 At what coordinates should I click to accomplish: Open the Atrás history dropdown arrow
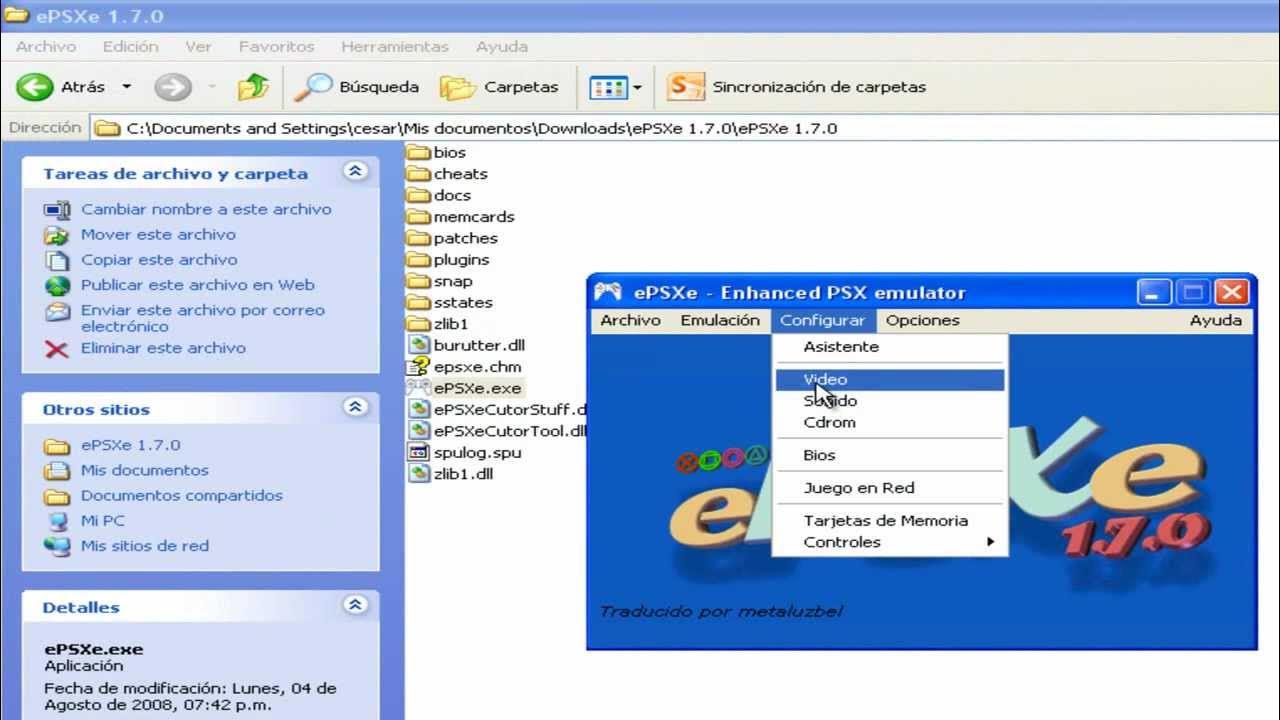tap(126, 87)
